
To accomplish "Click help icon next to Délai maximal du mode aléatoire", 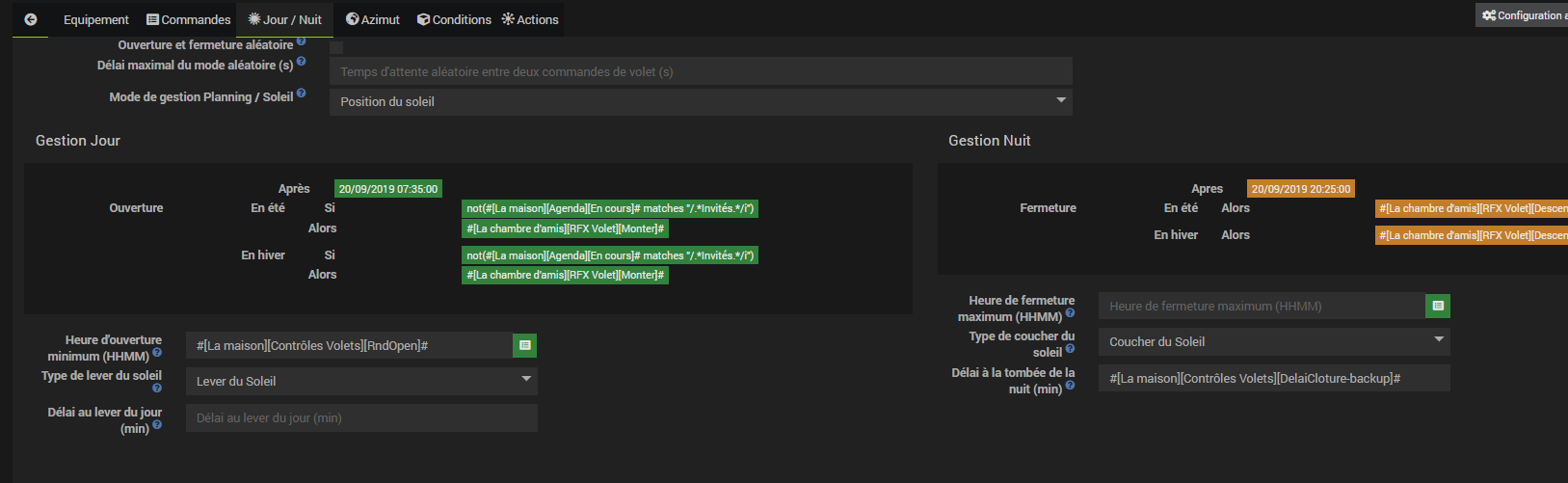I will tap(302, 62).
